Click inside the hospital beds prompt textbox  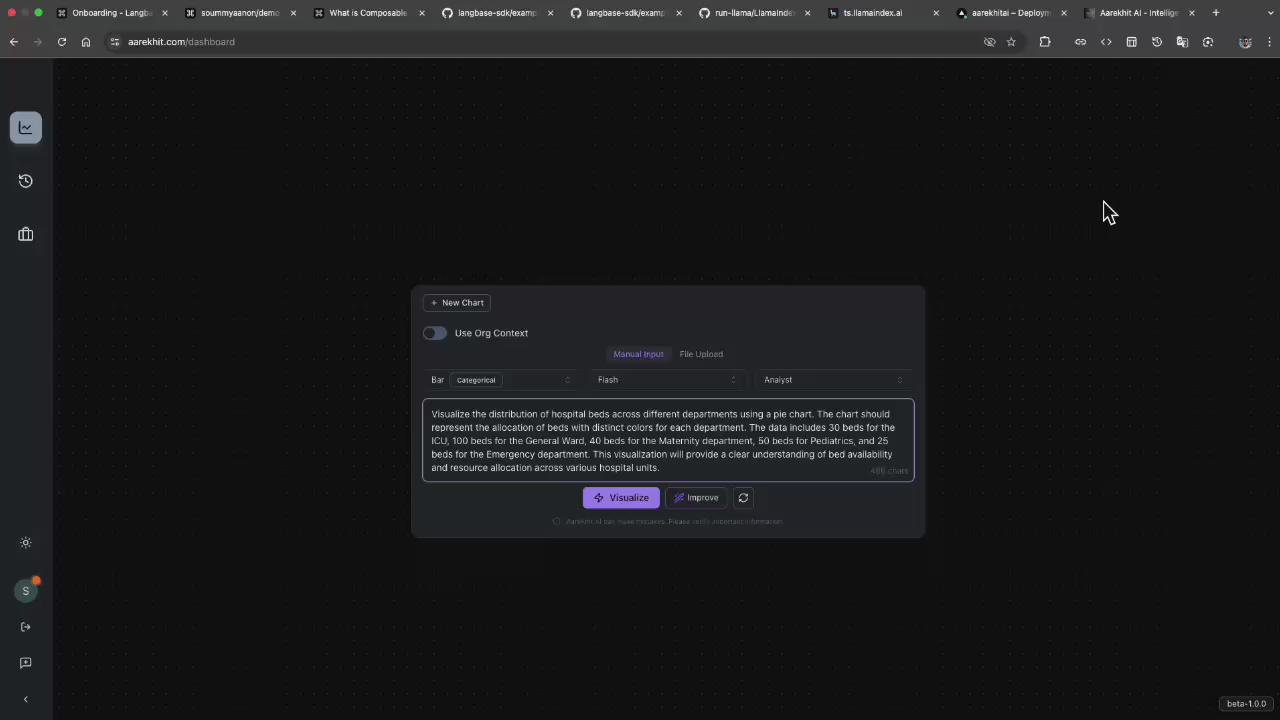[x=668, y=440]
